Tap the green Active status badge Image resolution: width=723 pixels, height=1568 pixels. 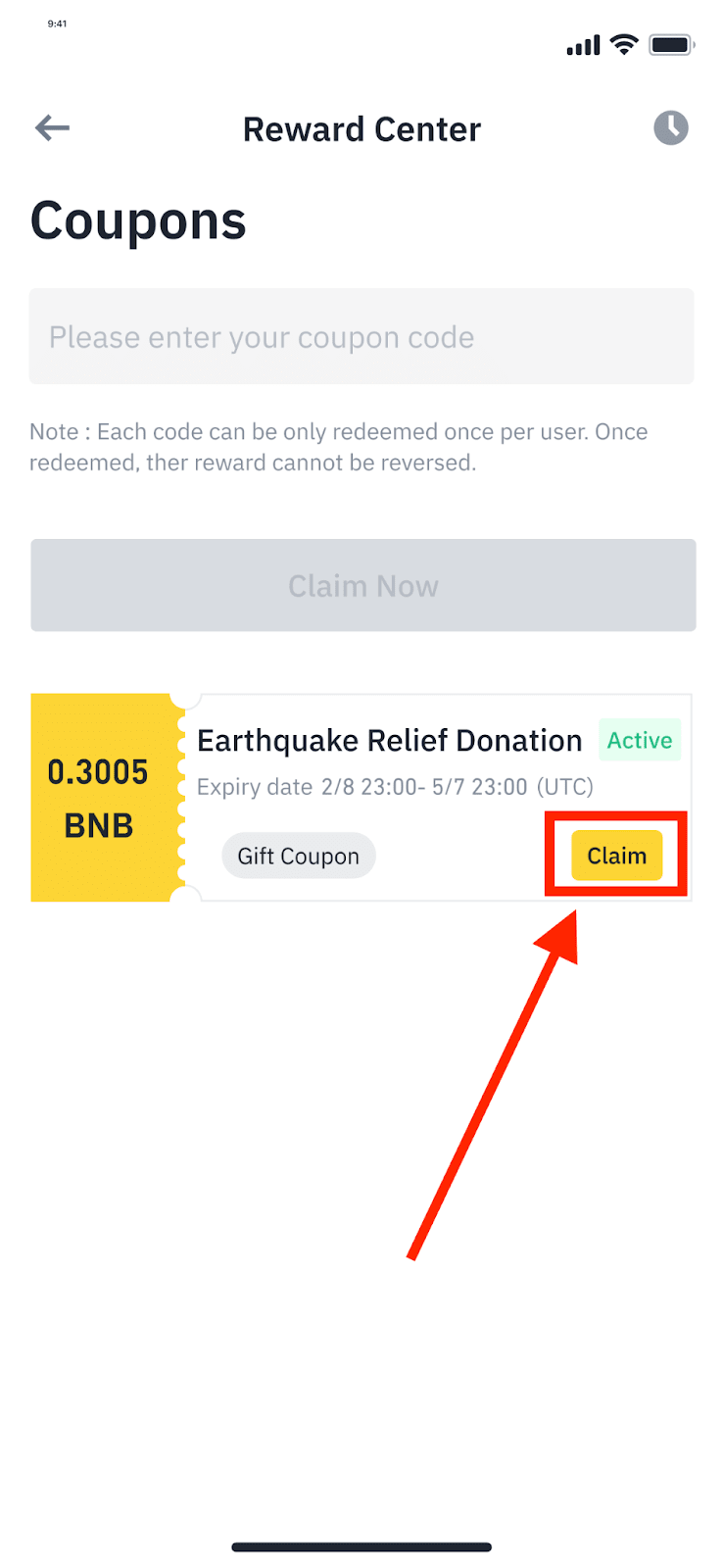[x=640, y=740]
